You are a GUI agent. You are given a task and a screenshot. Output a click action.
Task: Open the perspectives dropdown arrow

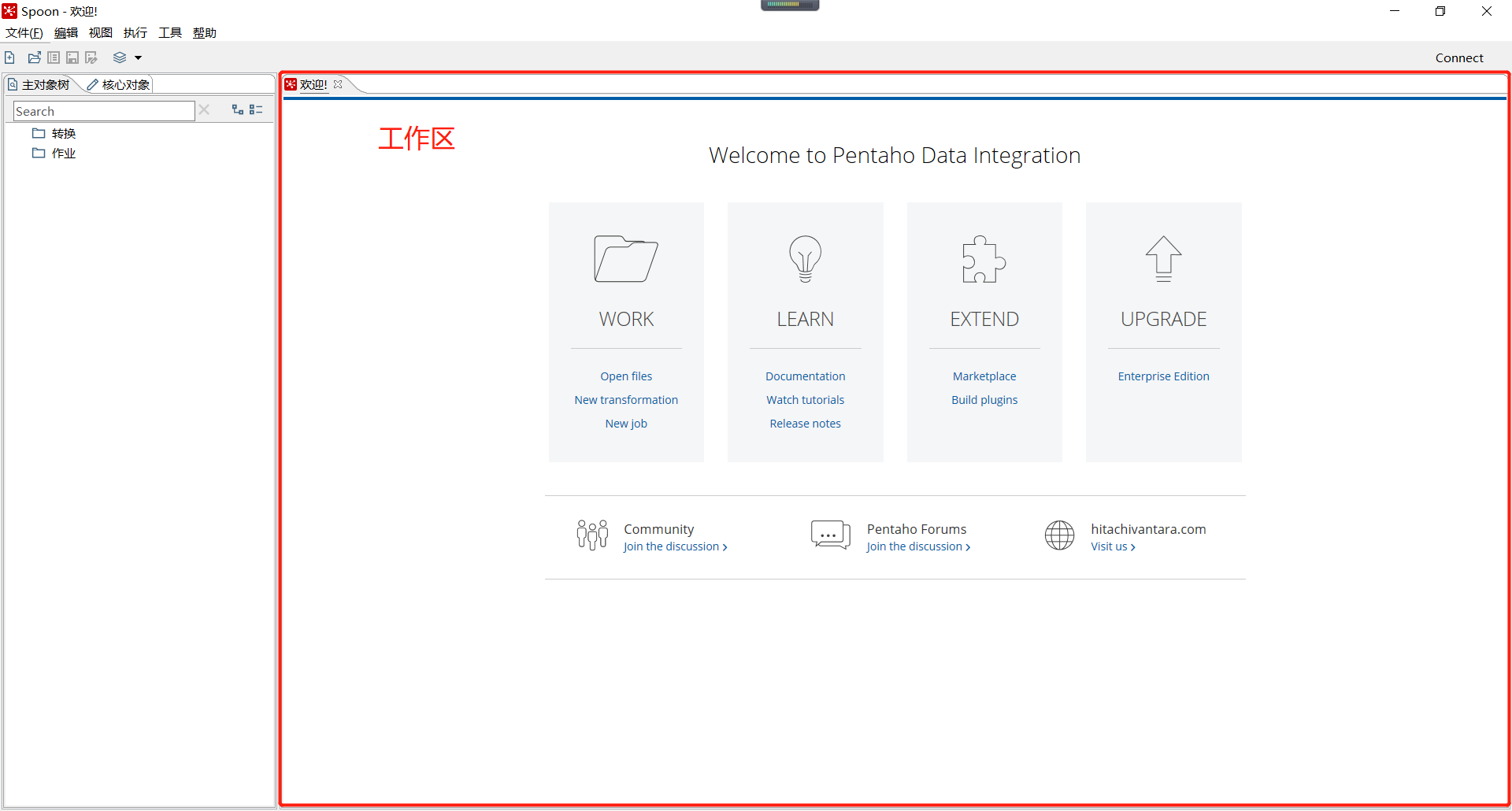pyautogui.click(x=138, y=57)
